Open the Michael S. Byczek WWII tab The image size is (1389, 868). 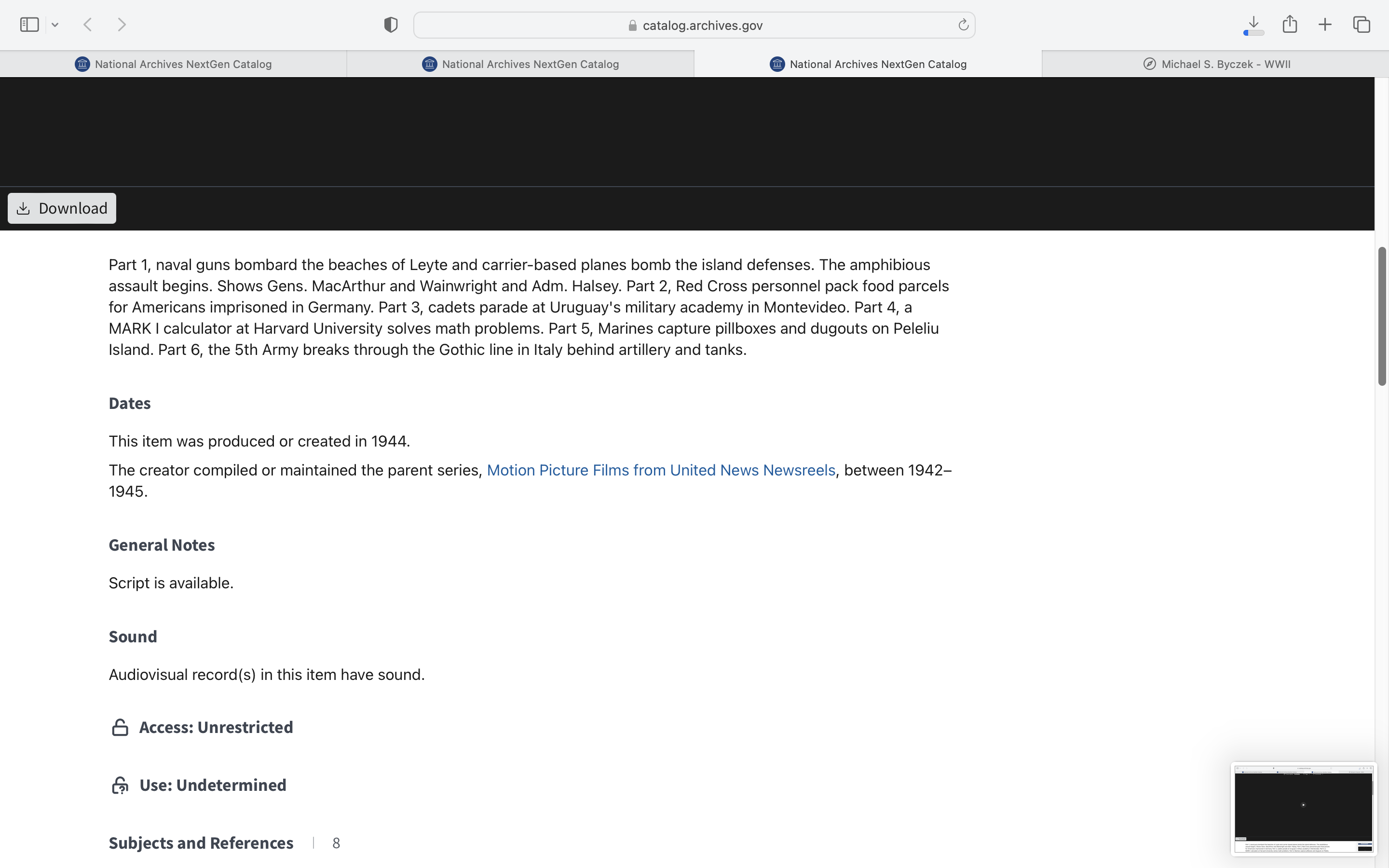coord(1216,64)
